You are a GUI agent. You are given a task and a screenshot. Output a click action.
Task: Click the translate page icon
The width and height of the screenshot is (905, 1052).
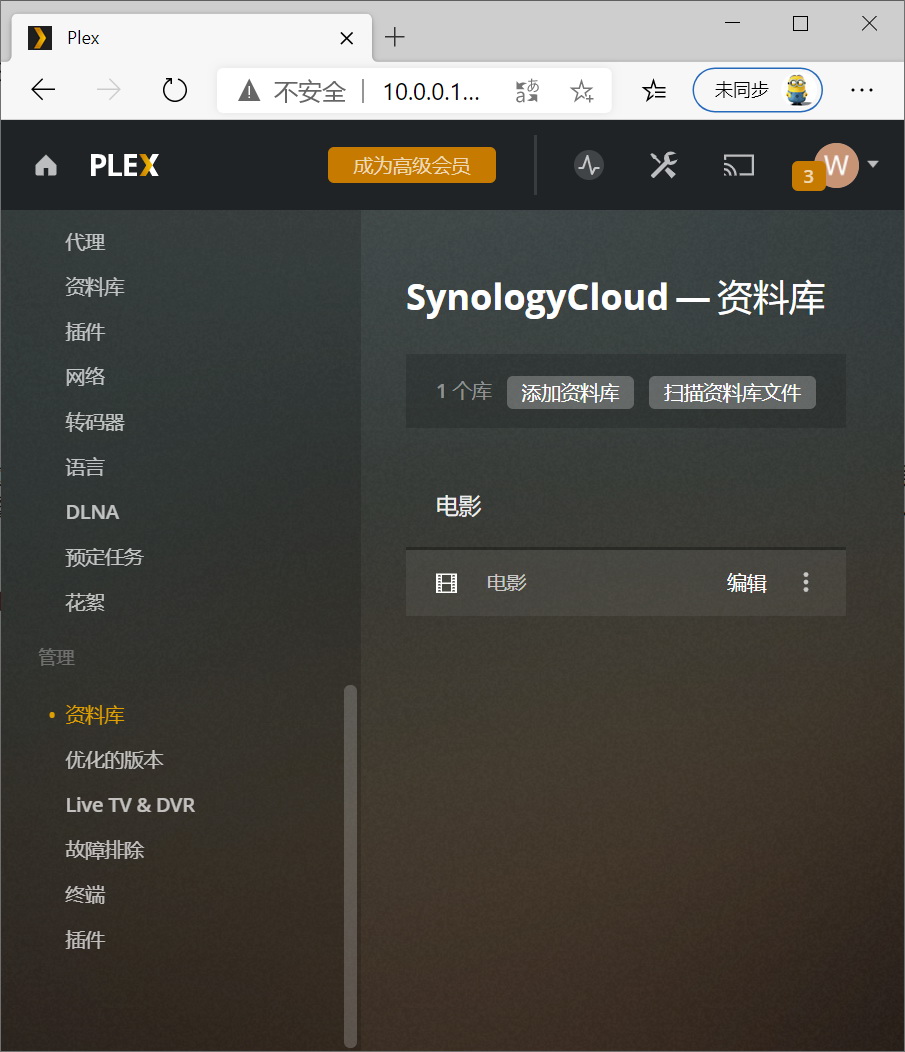click(x=527, y=91)
